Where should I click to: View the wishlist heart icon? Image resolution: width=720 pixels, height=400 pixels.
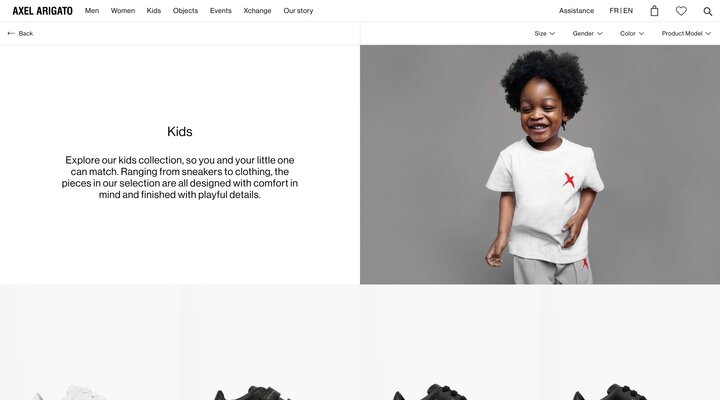pyautogui.click(x=681, y=11)
